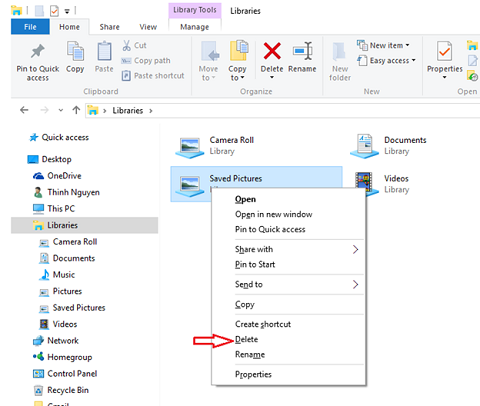The image size is (480, 406).
Task: Click the Pin to Quick access ribbon icon
Action: tap(38, 51)
